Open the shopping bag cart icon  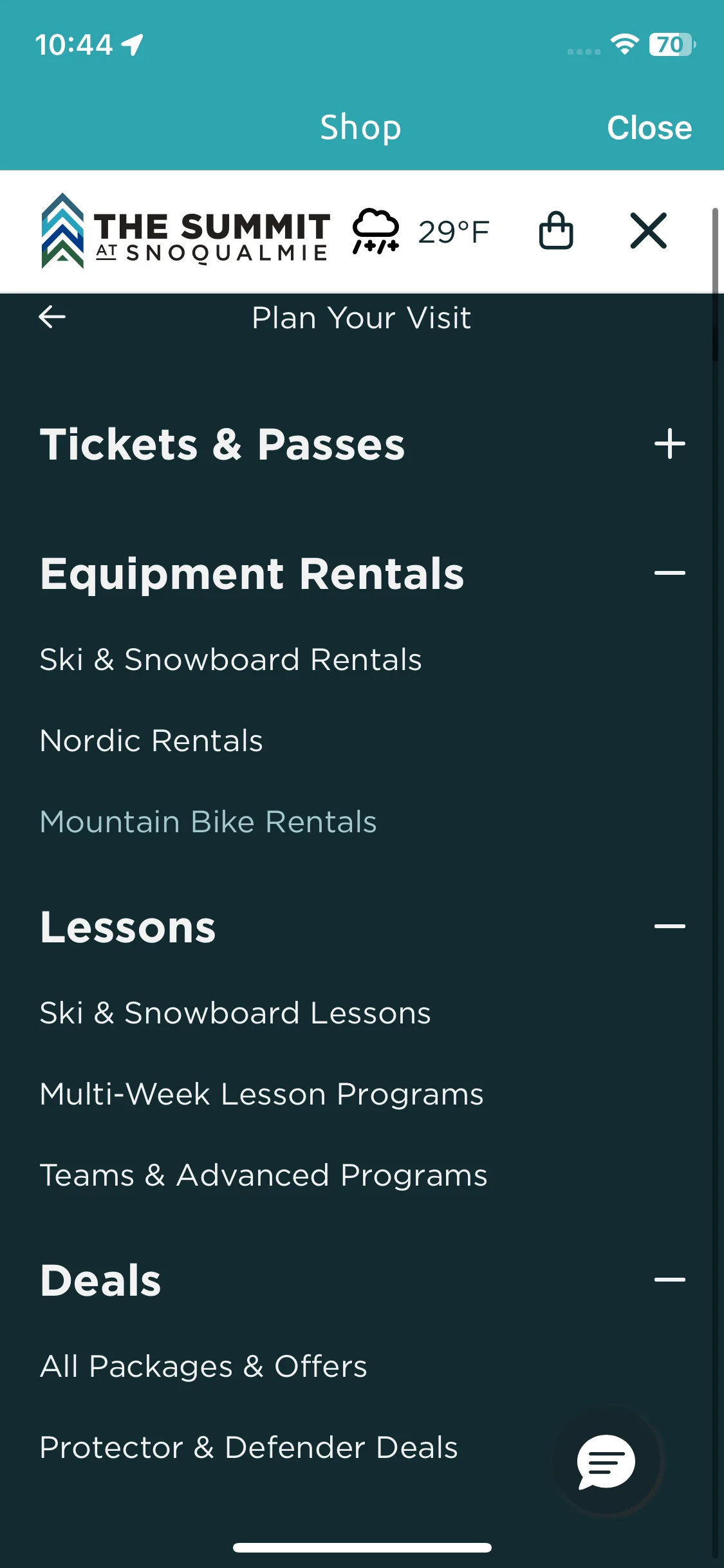pos(556,231)
